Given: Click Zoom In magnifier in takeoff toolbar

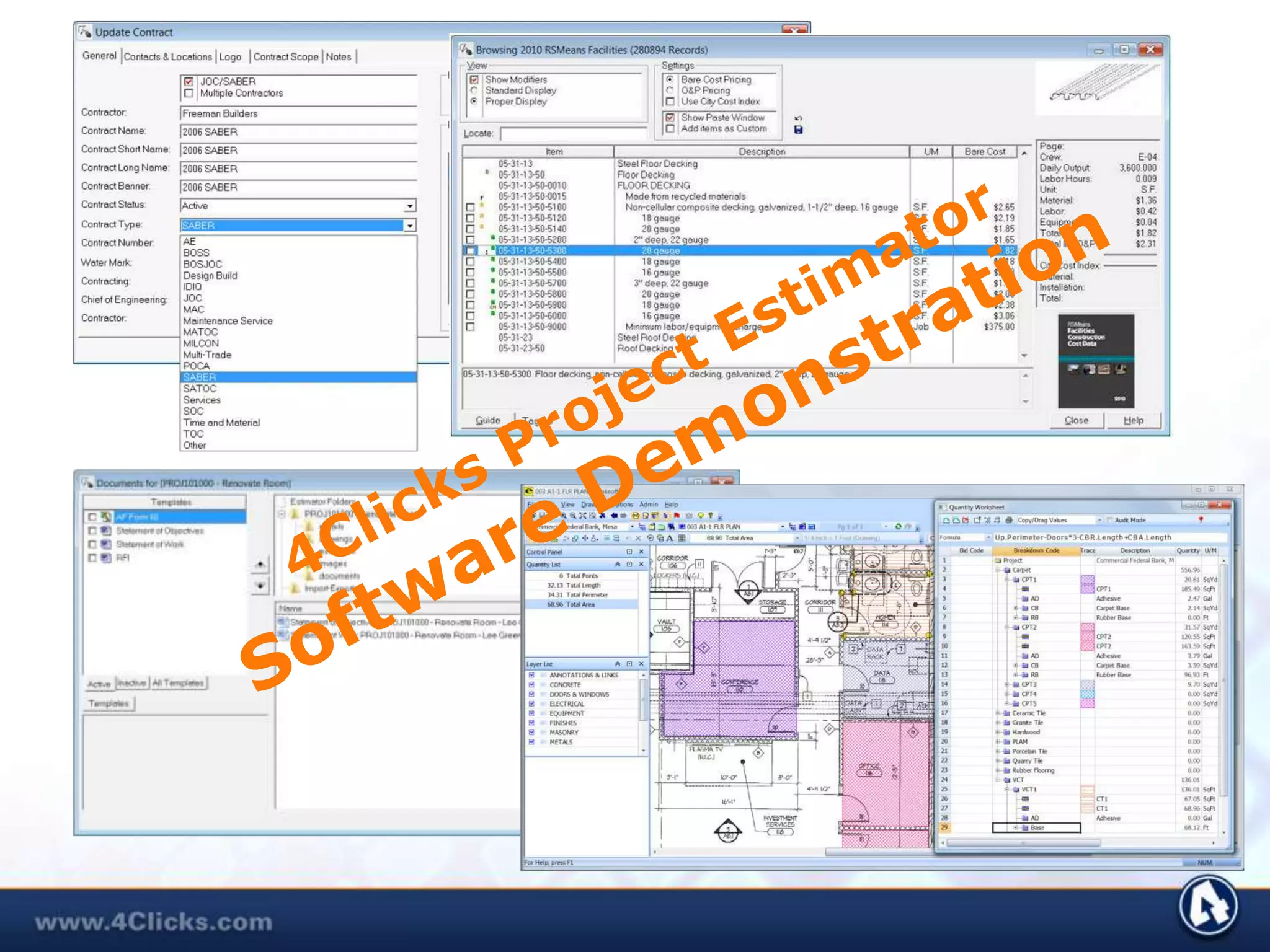Looking at the screenshot, I should click(564, 516).
